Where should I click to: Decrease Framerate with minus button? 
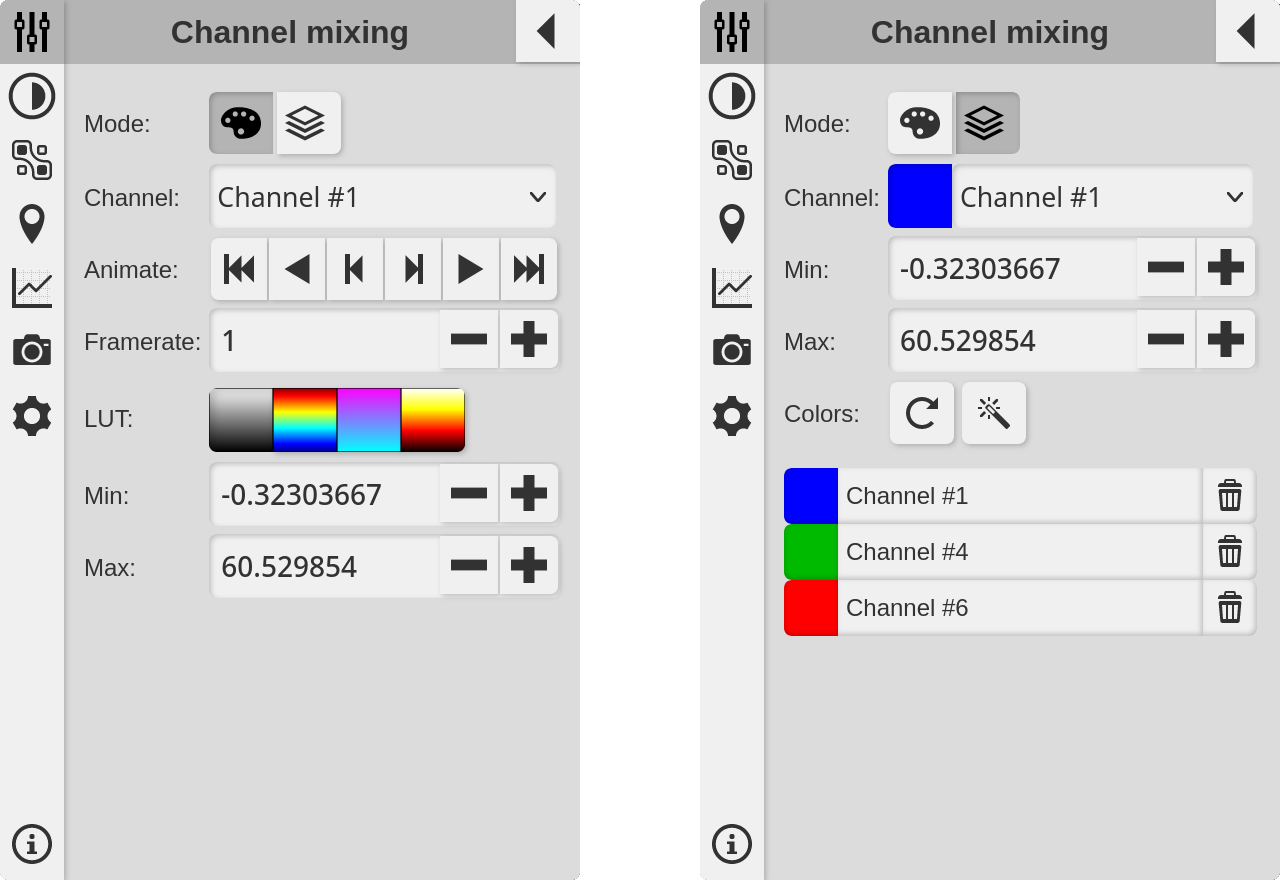click(469, 340)
